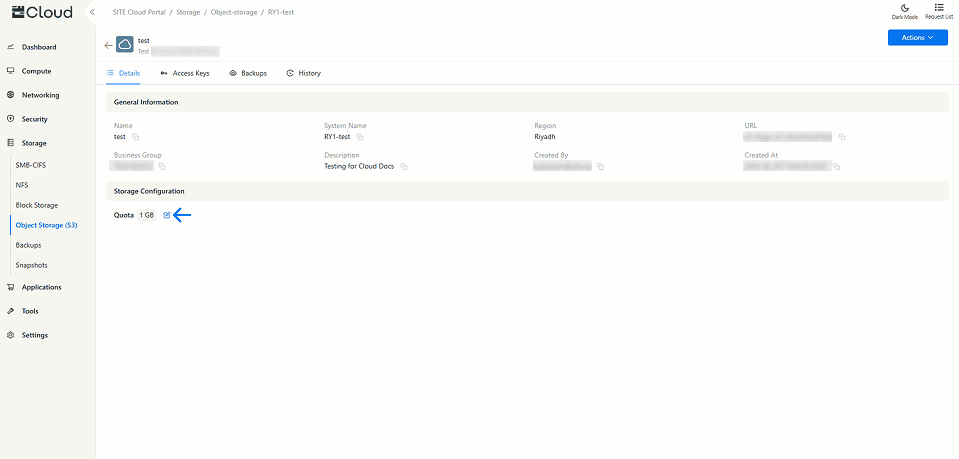Screen dimensions: 959x459
Task: Click the back arrow beside test
Action: [x=108, y=45]
